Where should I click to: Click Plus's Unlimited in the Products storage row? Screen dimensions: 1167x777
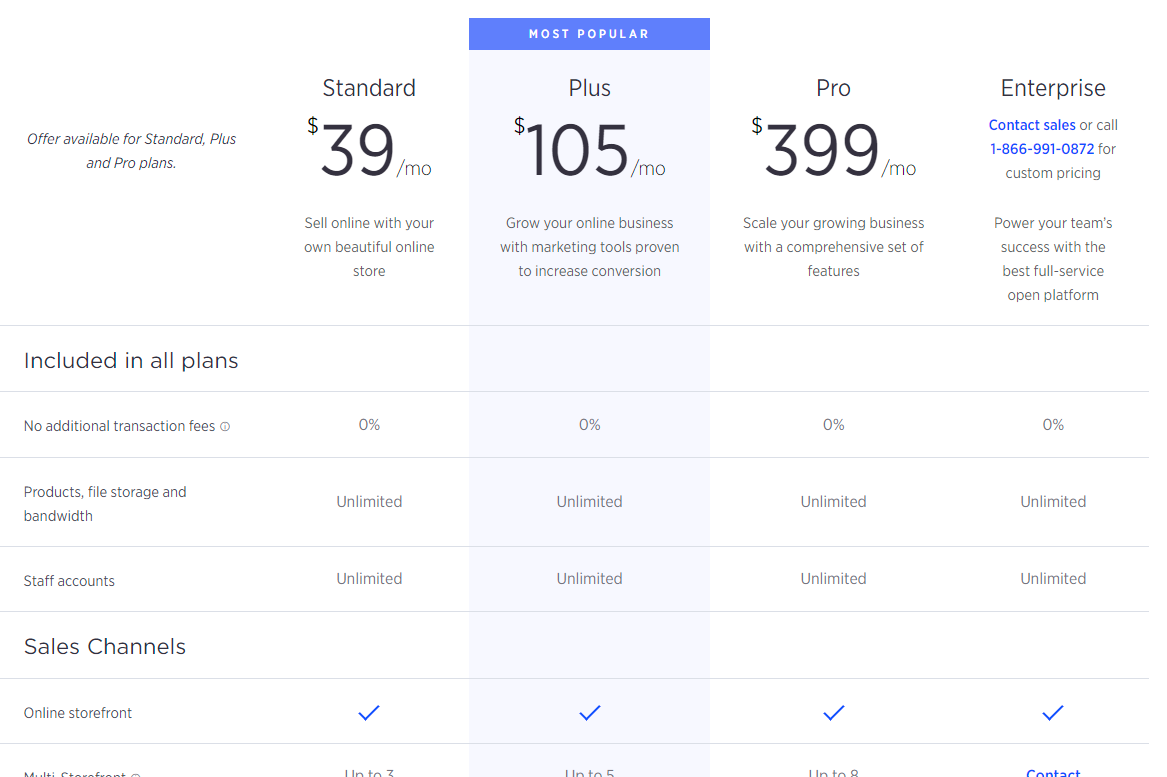589,502
